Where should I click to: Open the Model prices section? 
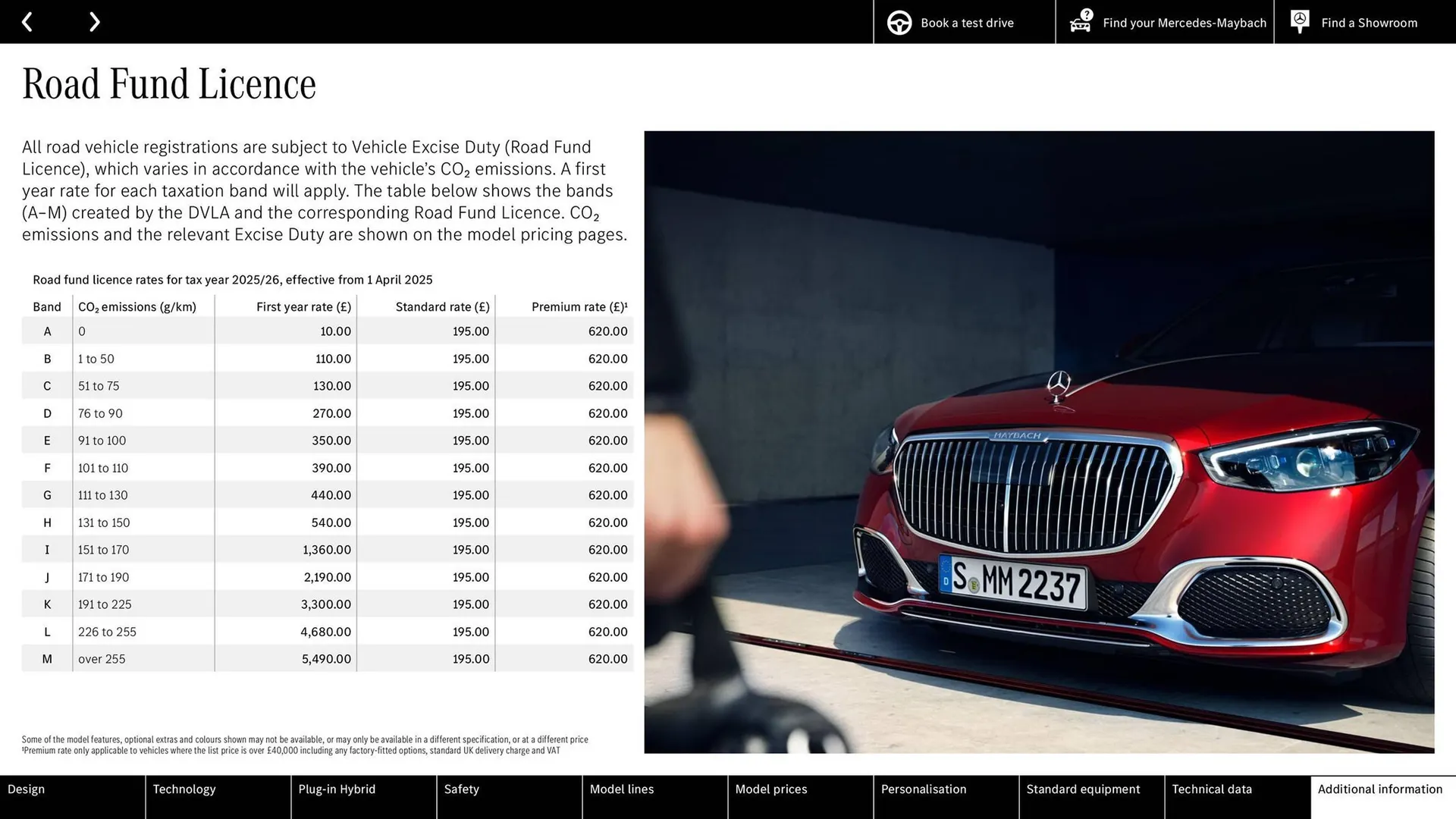coord(800,797)
